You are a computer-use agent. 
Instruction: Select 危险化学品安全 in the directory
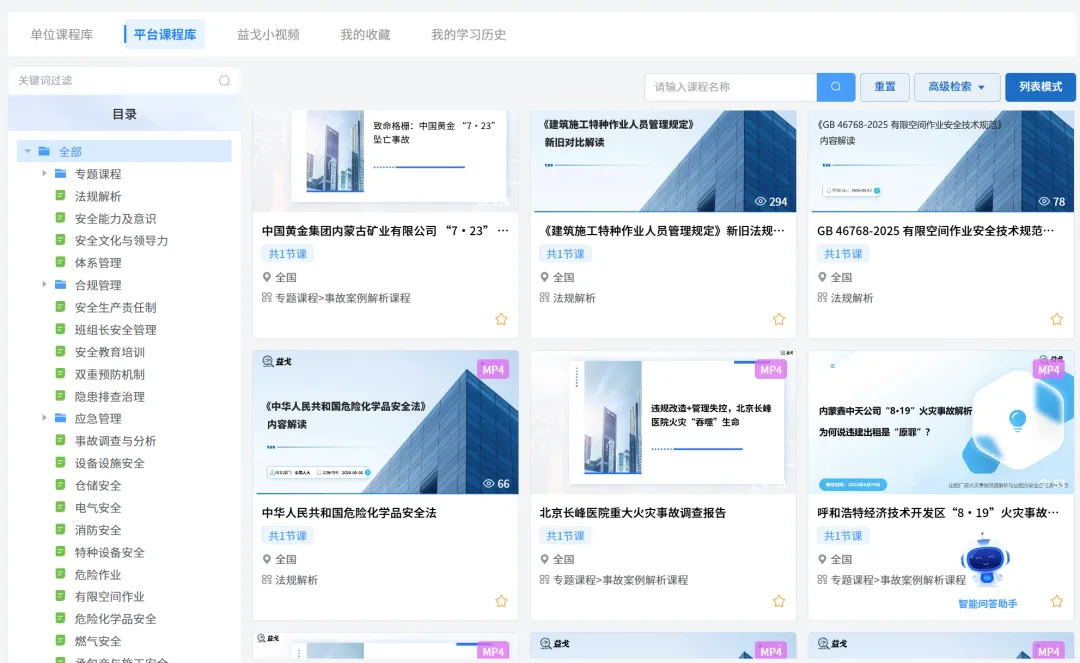click(115, 619)
